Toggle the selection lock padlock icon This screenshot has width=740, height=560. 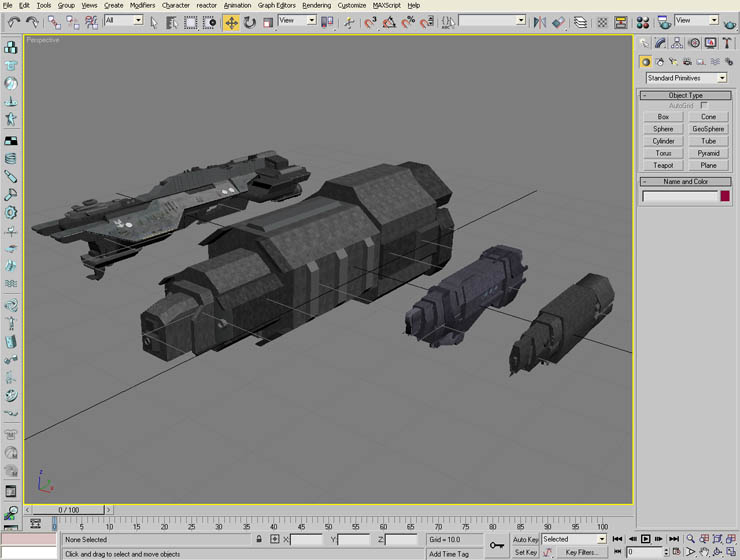pyautogui.click(x=259, y=540)
